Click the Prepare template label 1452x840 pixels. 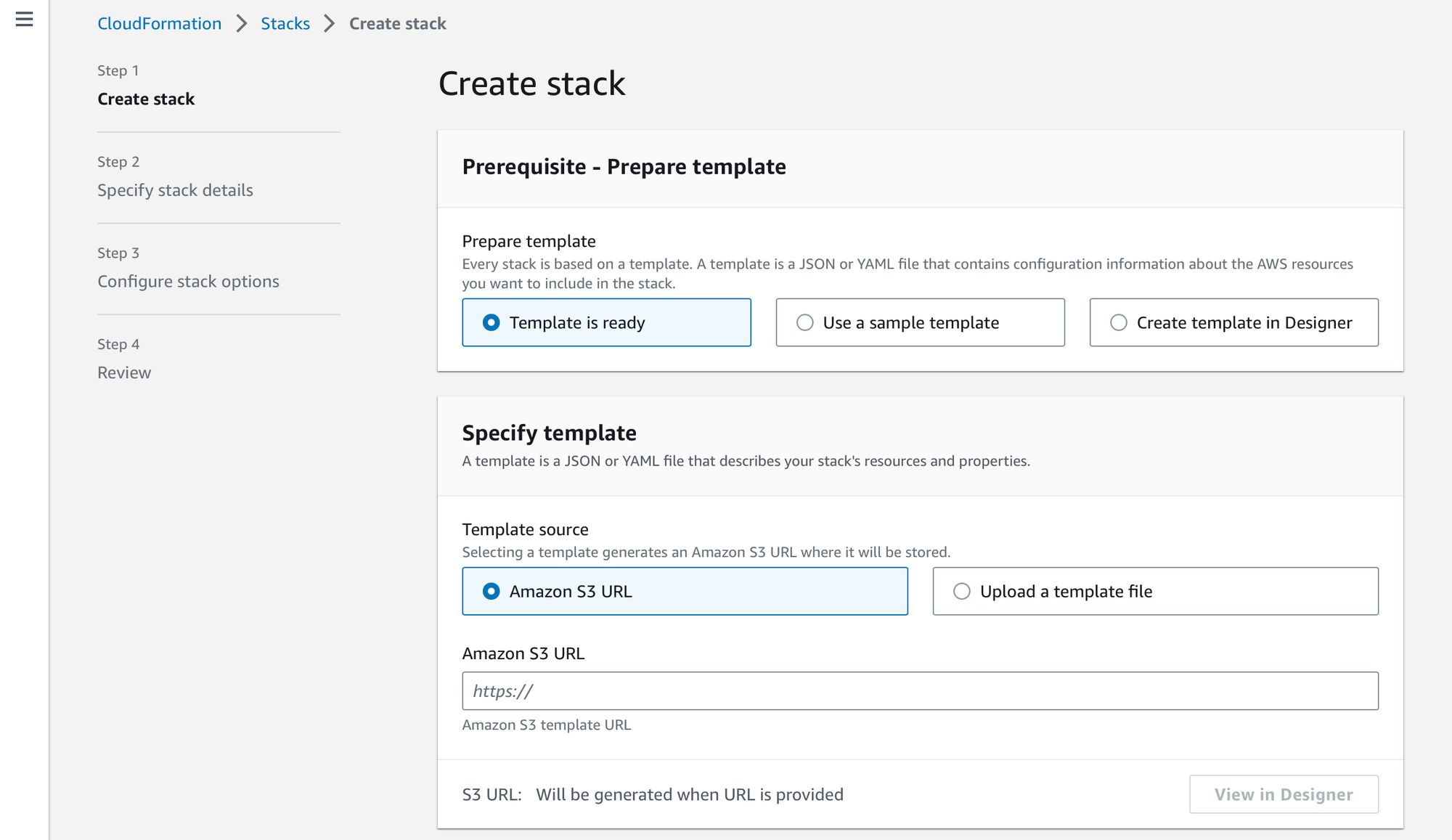[529, 241]
